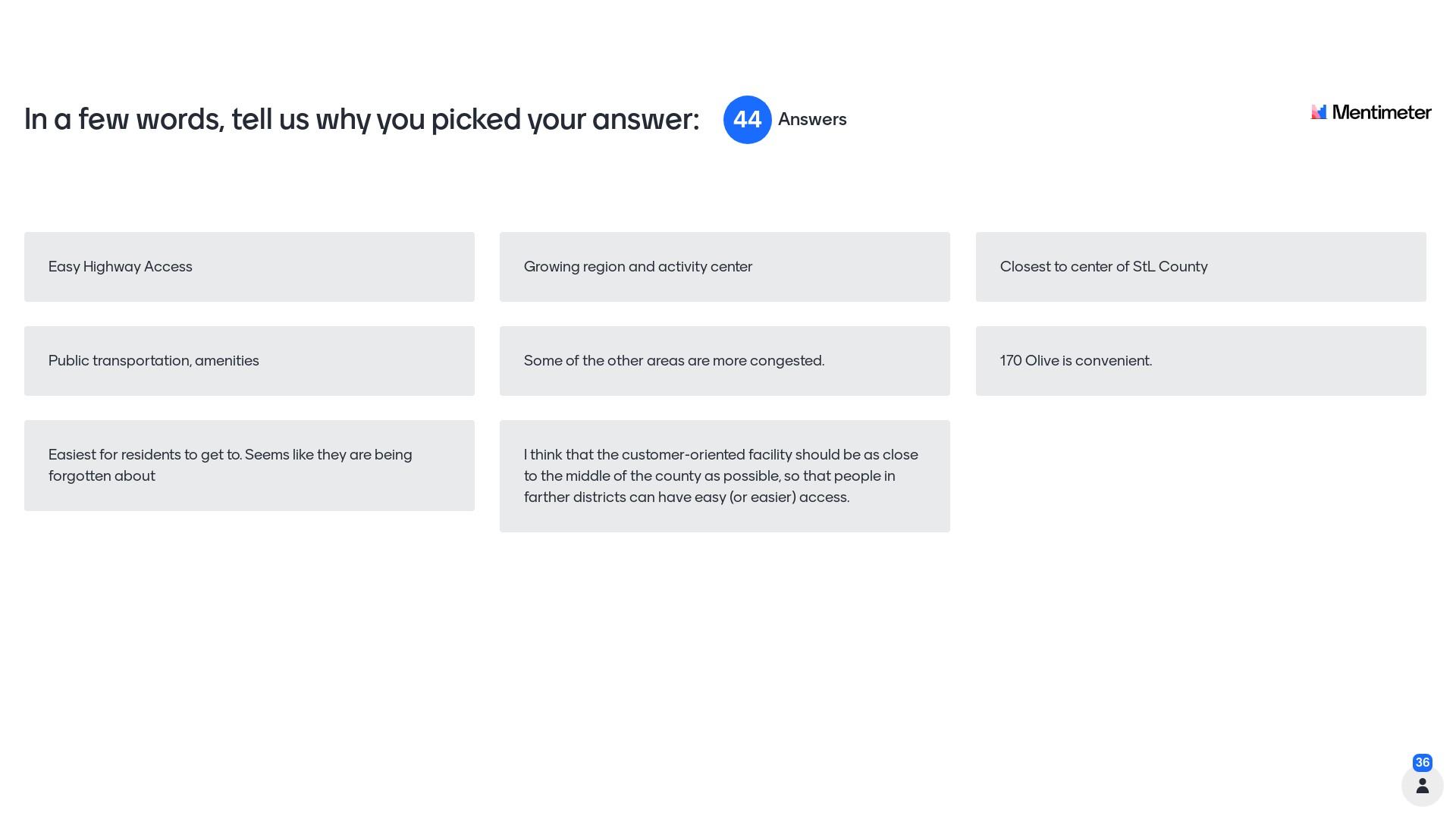The height and width of the screenshot is (819, 1456).
Task: Click the participant person icon
Action: pyautogui.click(x=1422, y=785)
